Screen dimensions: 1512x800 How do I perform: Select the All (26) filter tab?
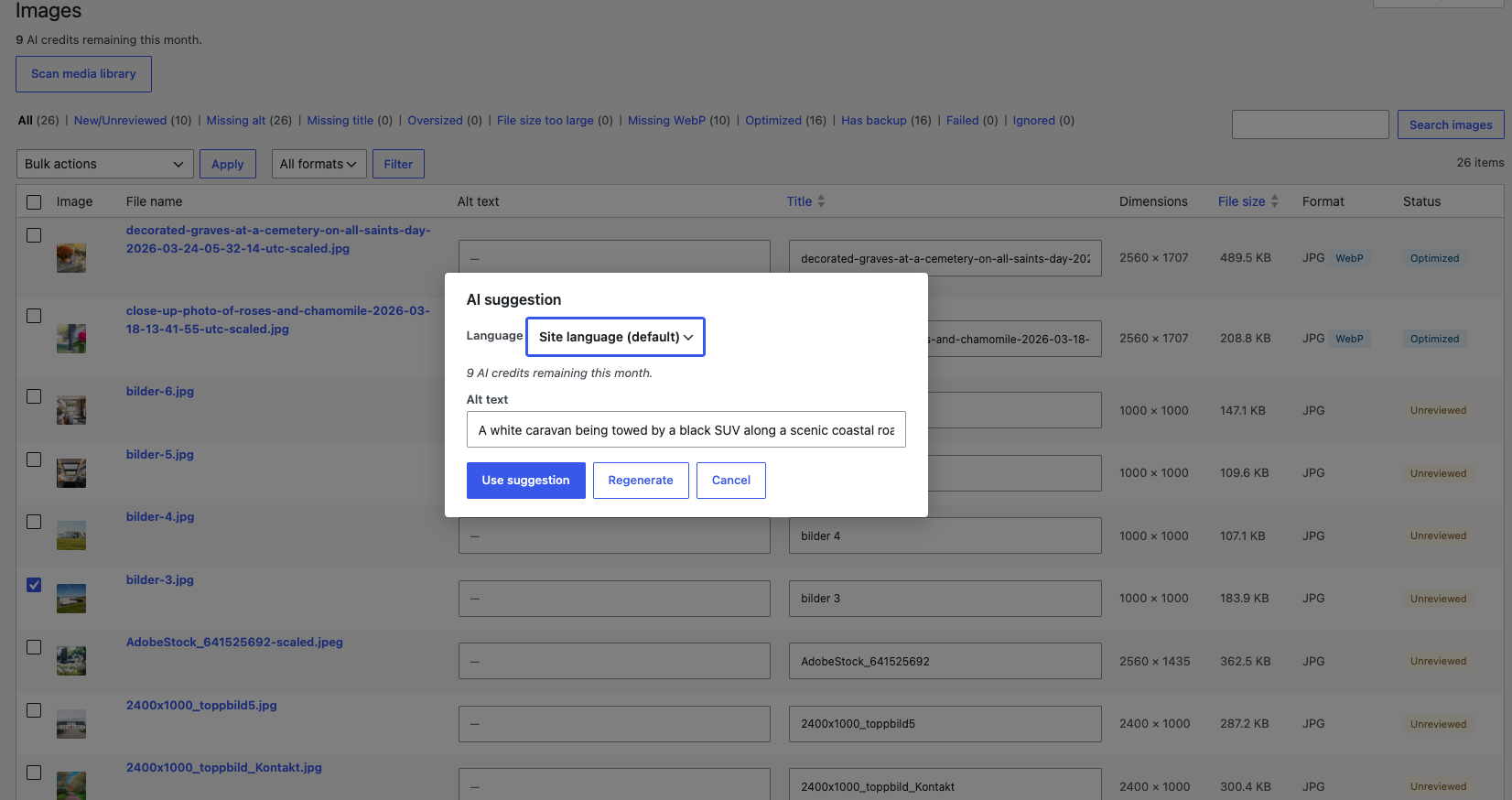pyautogui.click(x=38, y=120)
